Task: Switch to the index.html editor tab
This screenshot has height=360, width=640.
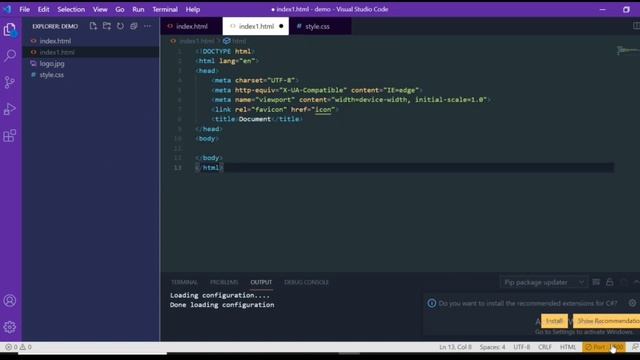Action: 191,26
